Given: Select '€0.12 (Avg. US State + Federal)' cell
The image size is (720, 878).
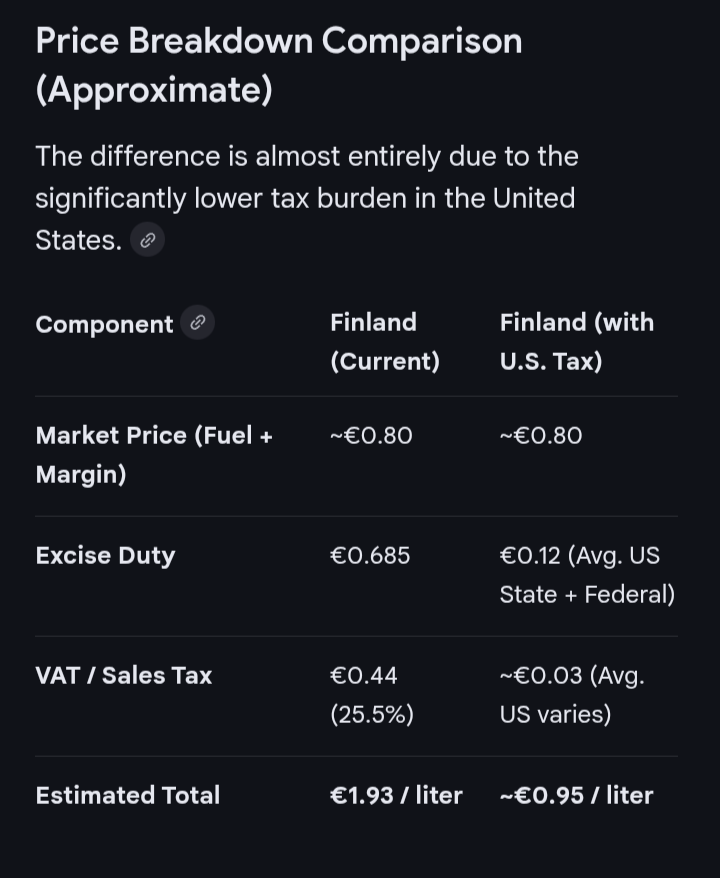Looking at the screenshot, I should [587, 575].
